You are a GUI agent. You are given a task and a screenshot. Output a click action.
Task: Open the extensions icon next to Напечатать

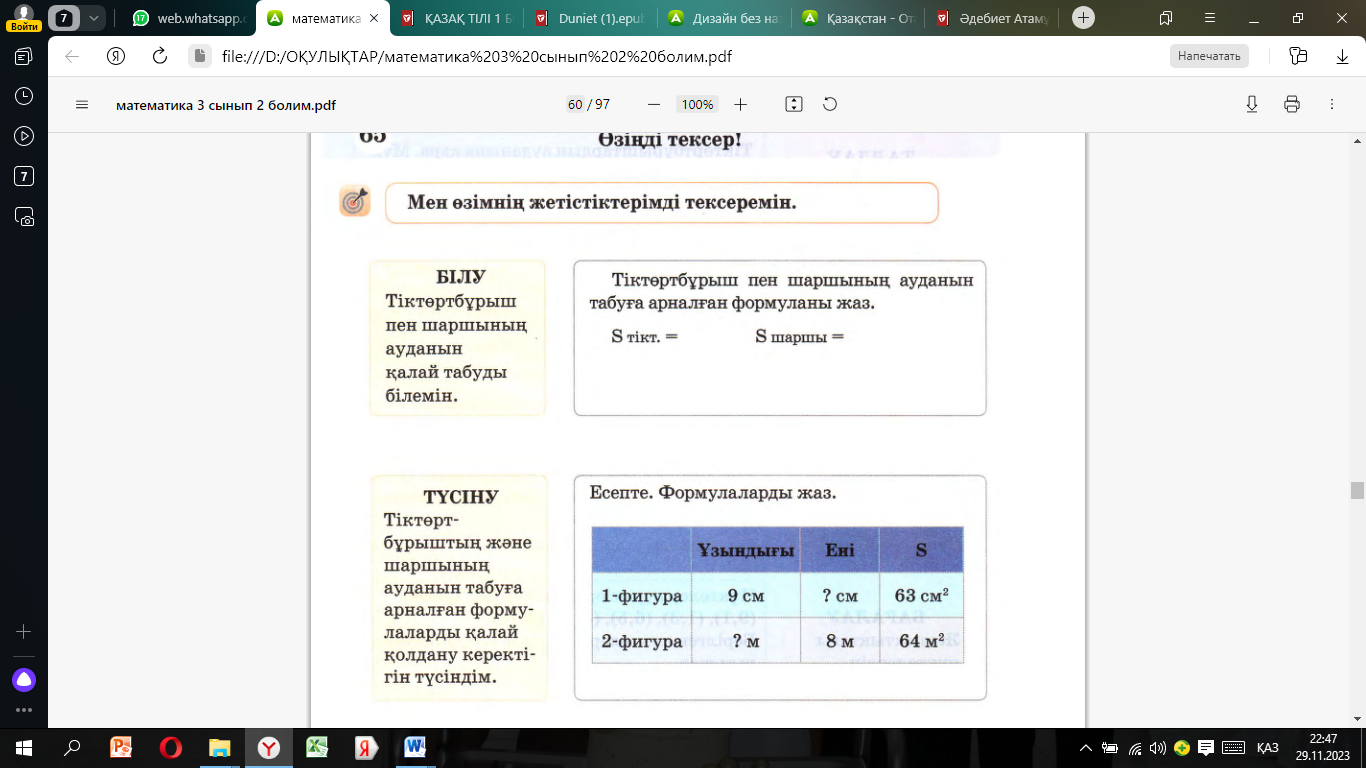pos(1298,56)
